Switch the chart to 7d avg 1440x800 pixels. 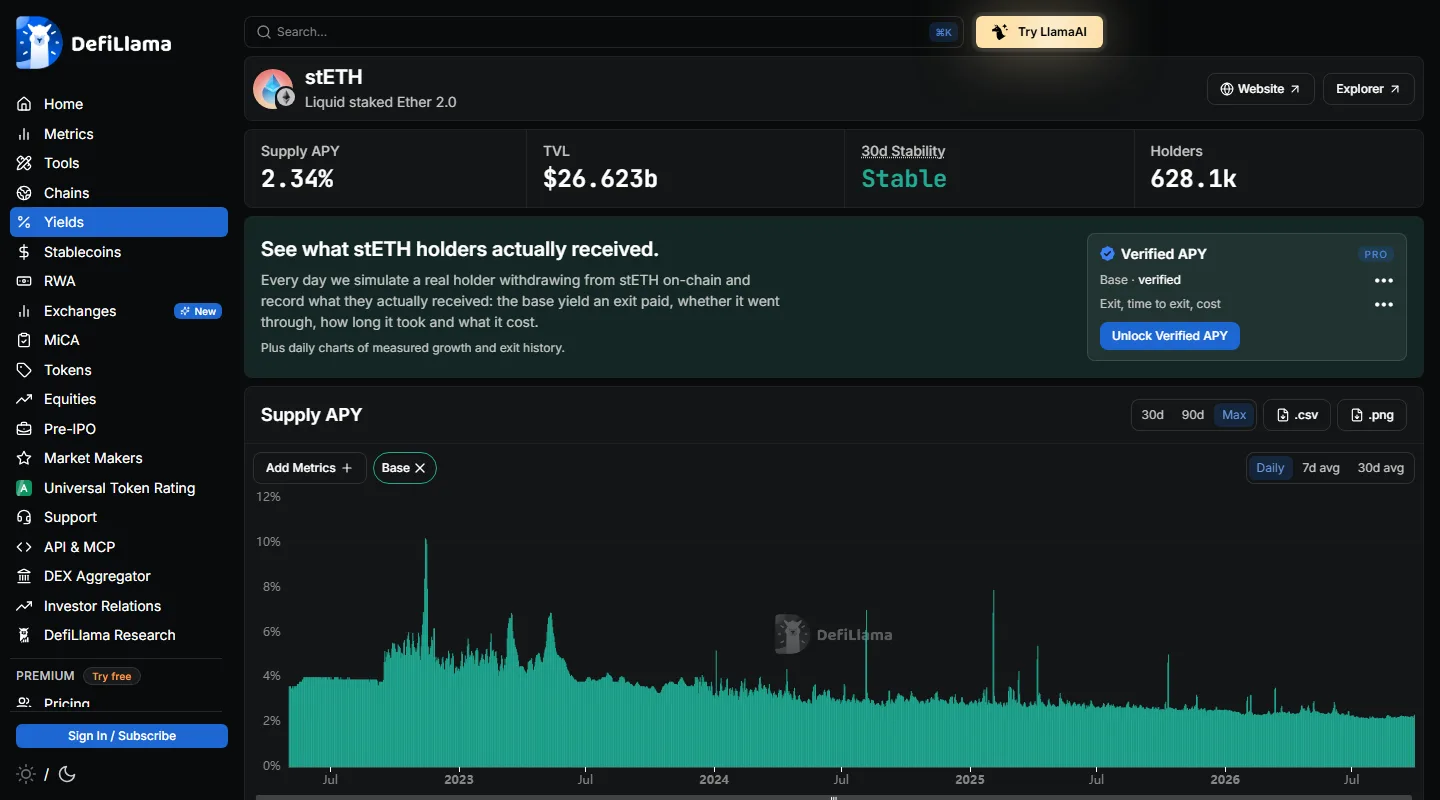(1320, 468)
